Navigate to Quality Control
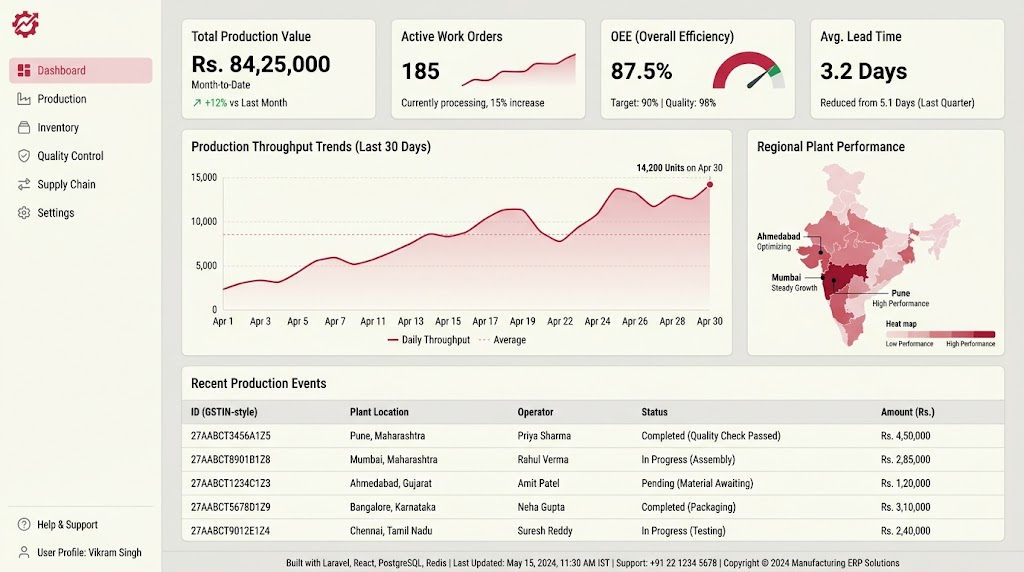 (81, 156)
